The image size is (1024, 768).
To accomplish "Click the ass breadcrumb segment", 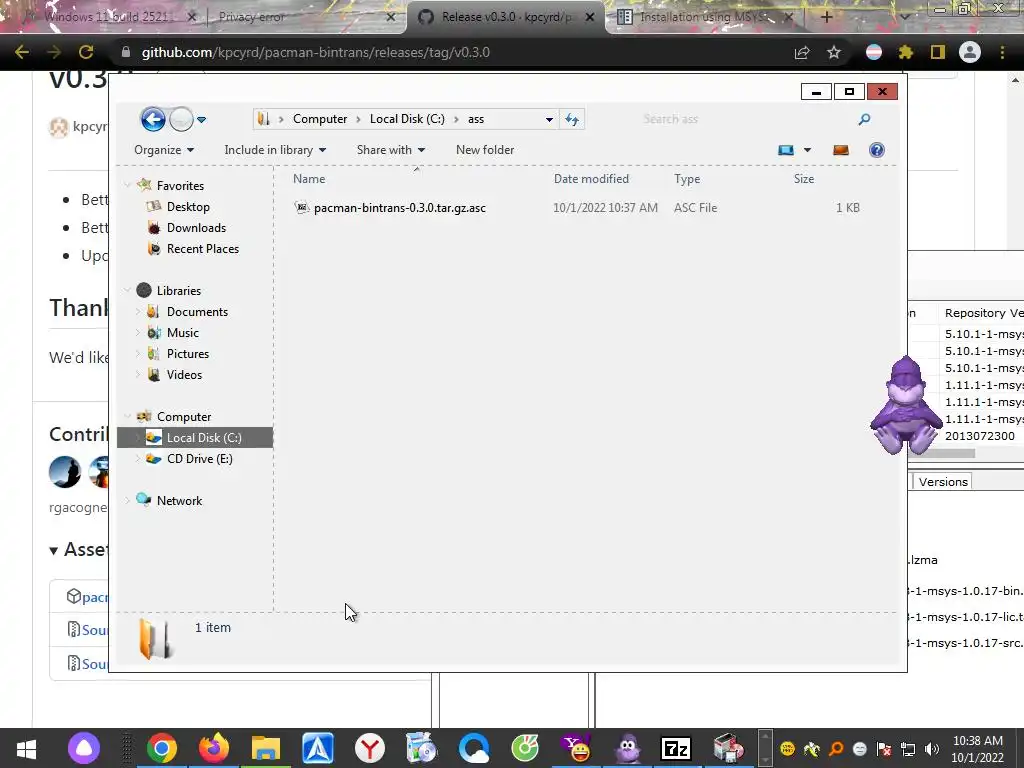I will [476, 119].
